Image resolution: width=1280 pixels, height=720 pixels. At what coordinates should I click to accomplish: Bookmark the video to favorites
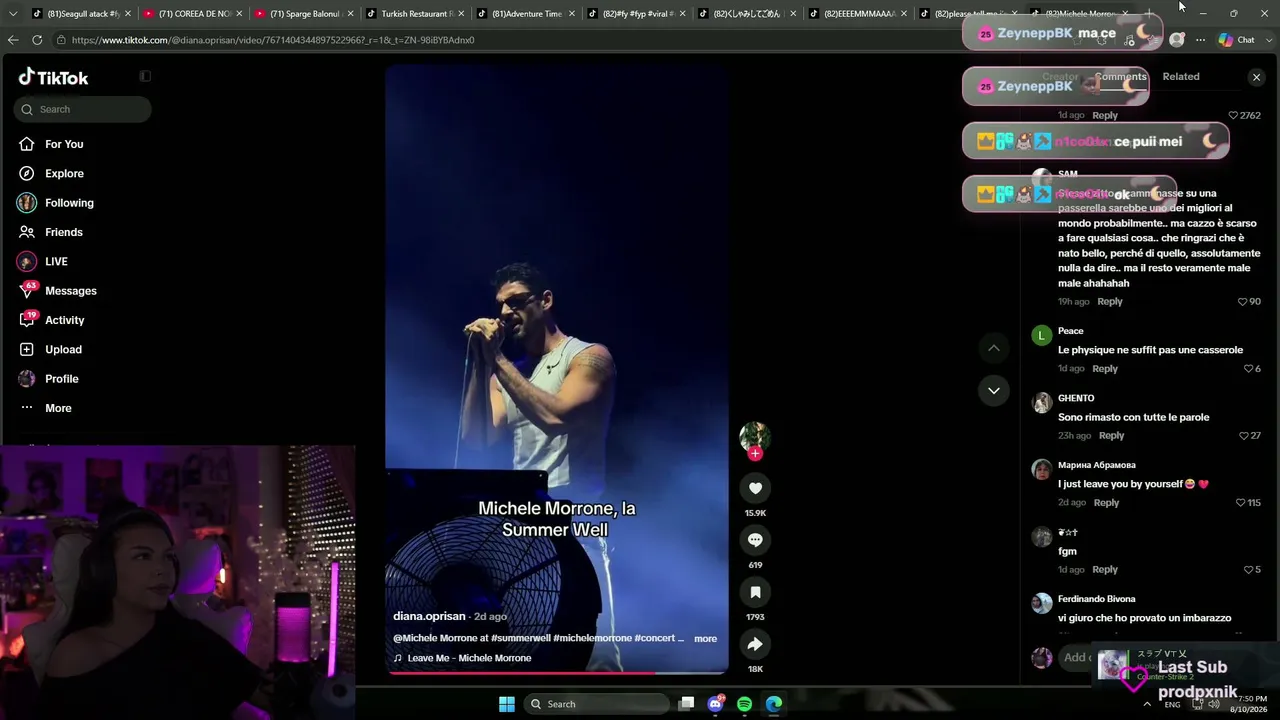coord(755,592)
